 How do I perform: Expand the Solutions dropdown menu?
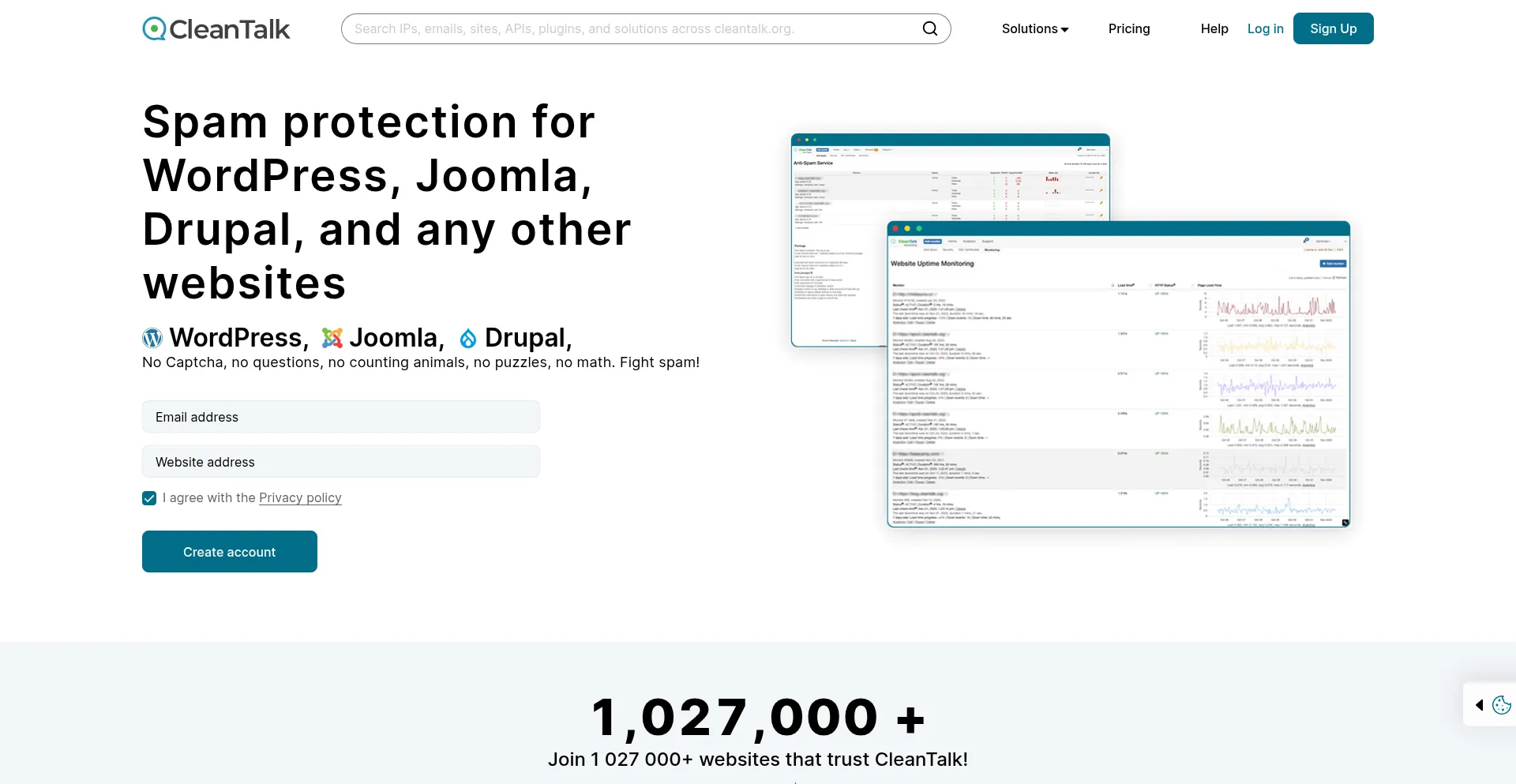click(x=1034, y=29)
